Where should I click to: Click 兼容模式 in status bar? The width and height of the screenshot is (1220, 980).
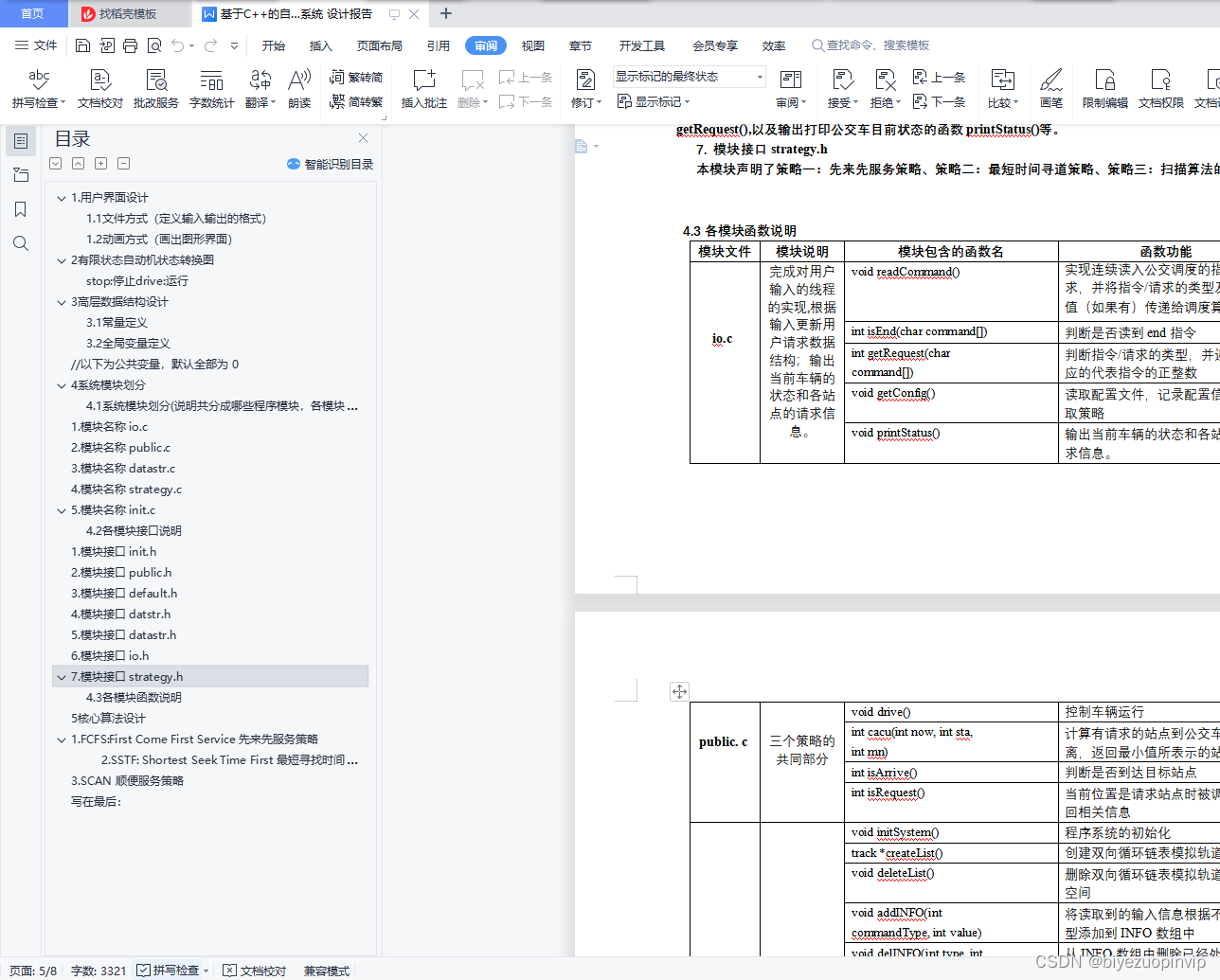click(327, 971)
